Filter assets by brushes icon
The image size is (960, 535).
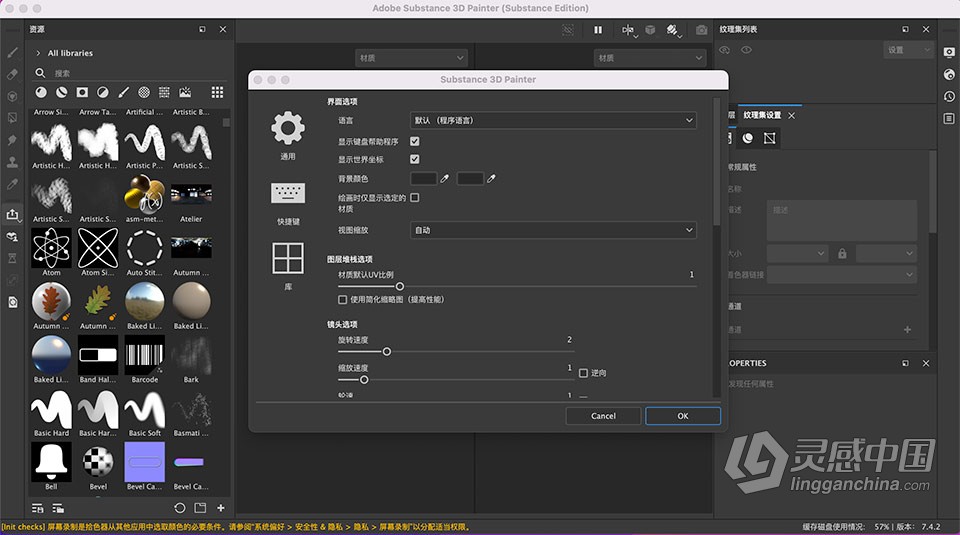124,92
